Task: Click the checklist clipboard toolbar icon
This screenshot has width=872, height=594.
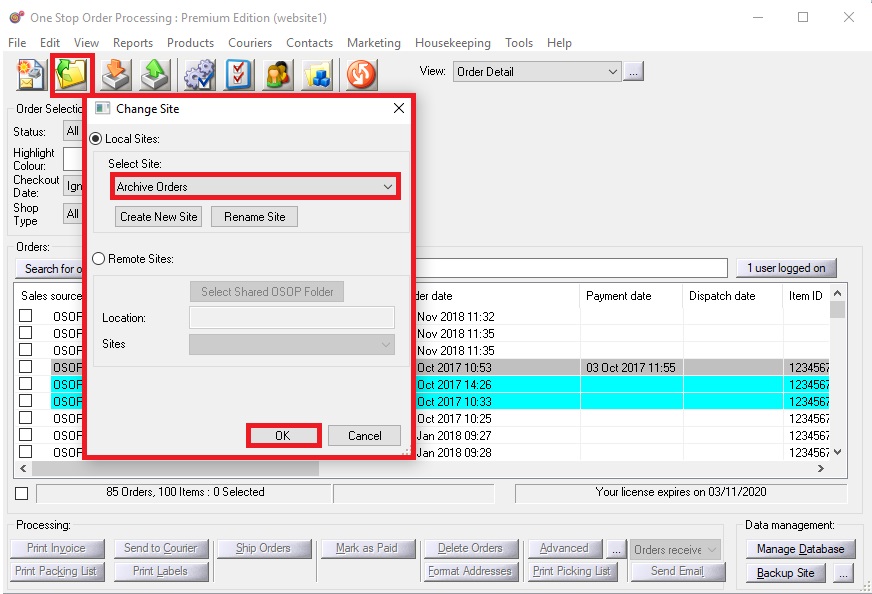Action: click(x=239, y=74)
